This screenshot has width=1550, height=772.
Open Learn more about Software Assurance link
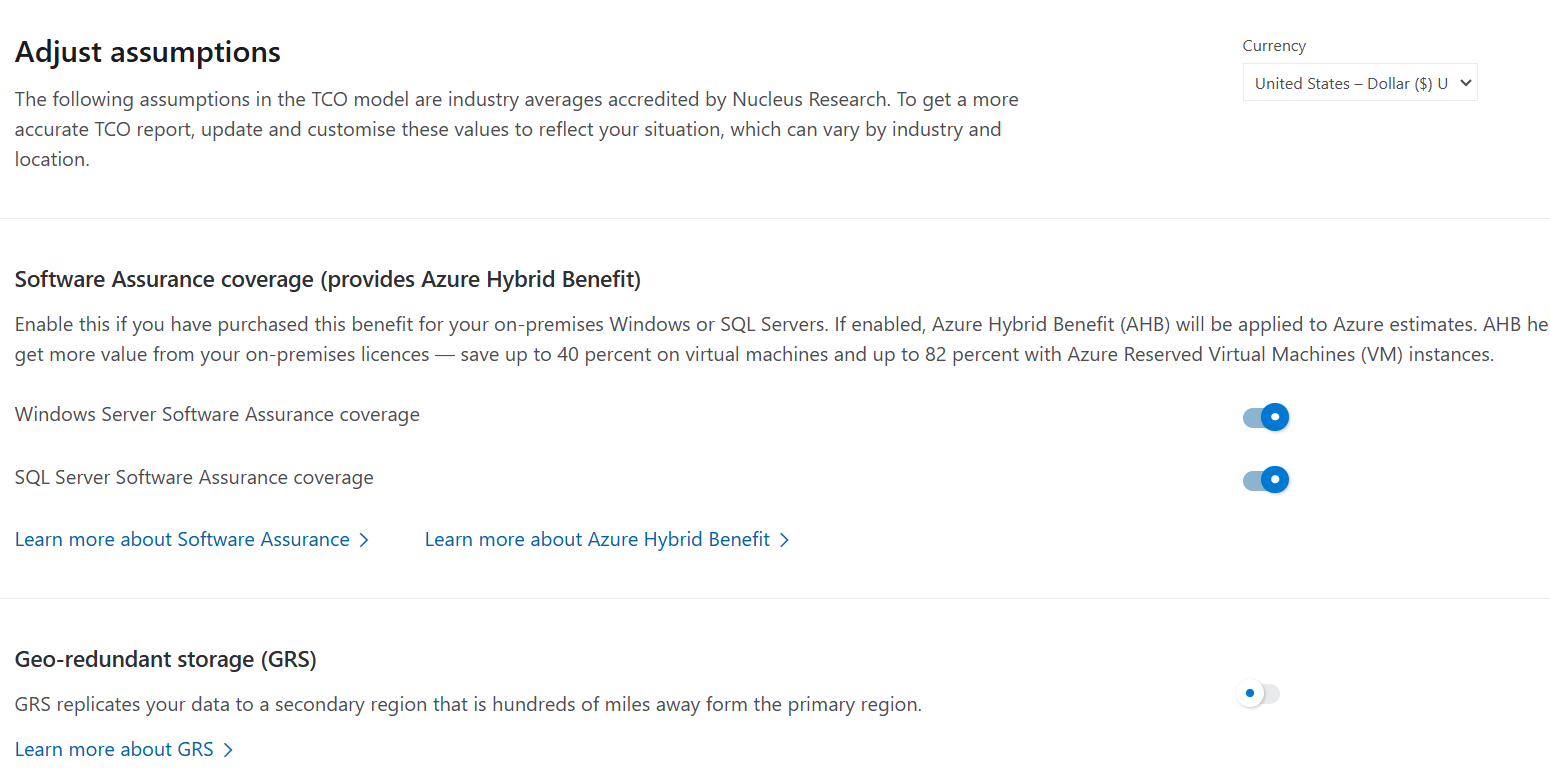[x=182, y=540]
